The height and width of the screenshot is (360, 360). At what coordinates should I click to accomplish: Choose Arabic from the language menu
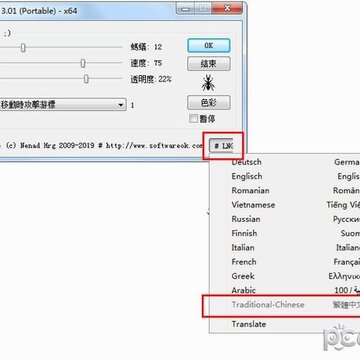coord(285,290)
